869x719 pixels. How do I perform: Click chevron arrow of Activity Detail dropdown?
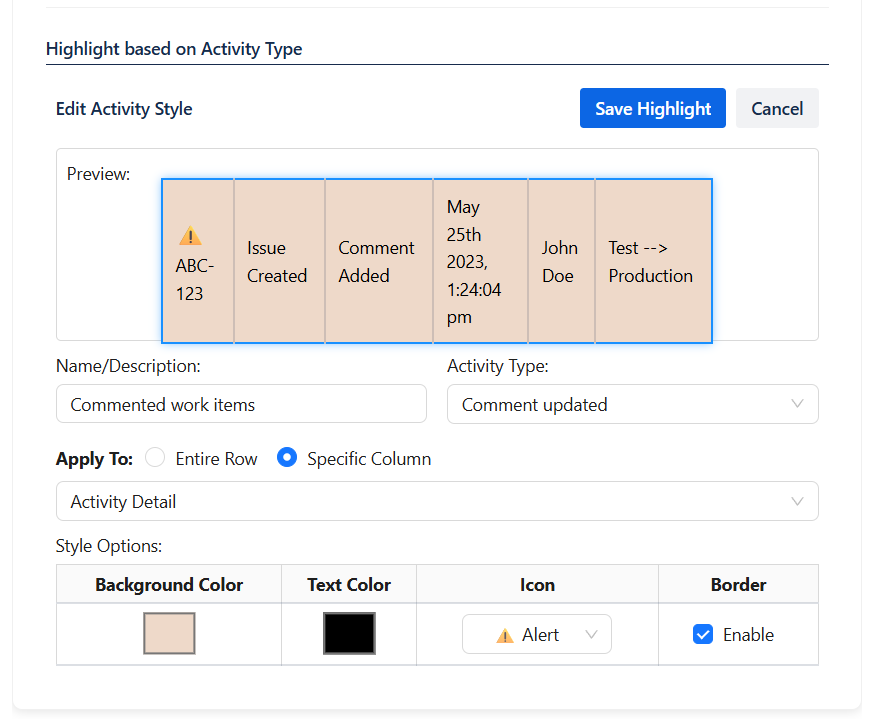(797, 501)
